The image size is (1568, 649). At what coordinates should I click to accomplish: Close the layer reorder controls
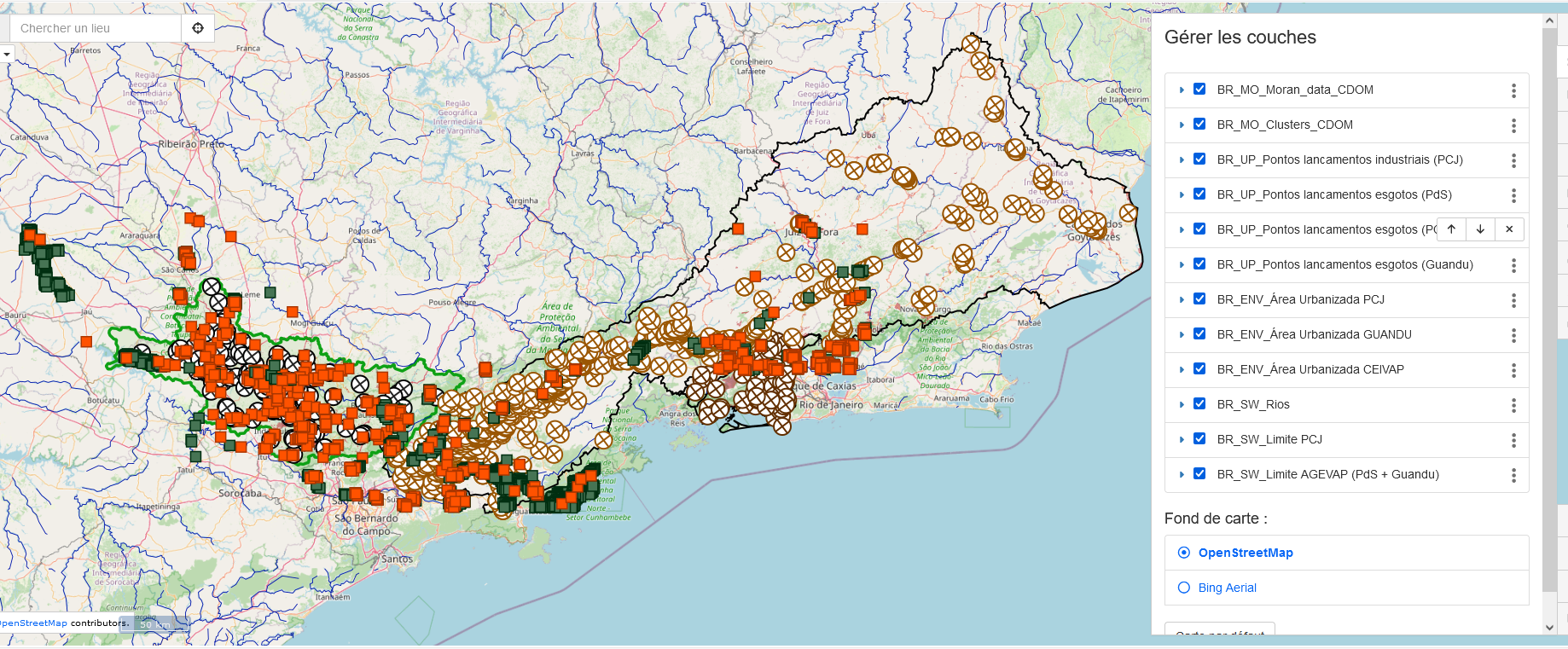(x=1509, y=229)
